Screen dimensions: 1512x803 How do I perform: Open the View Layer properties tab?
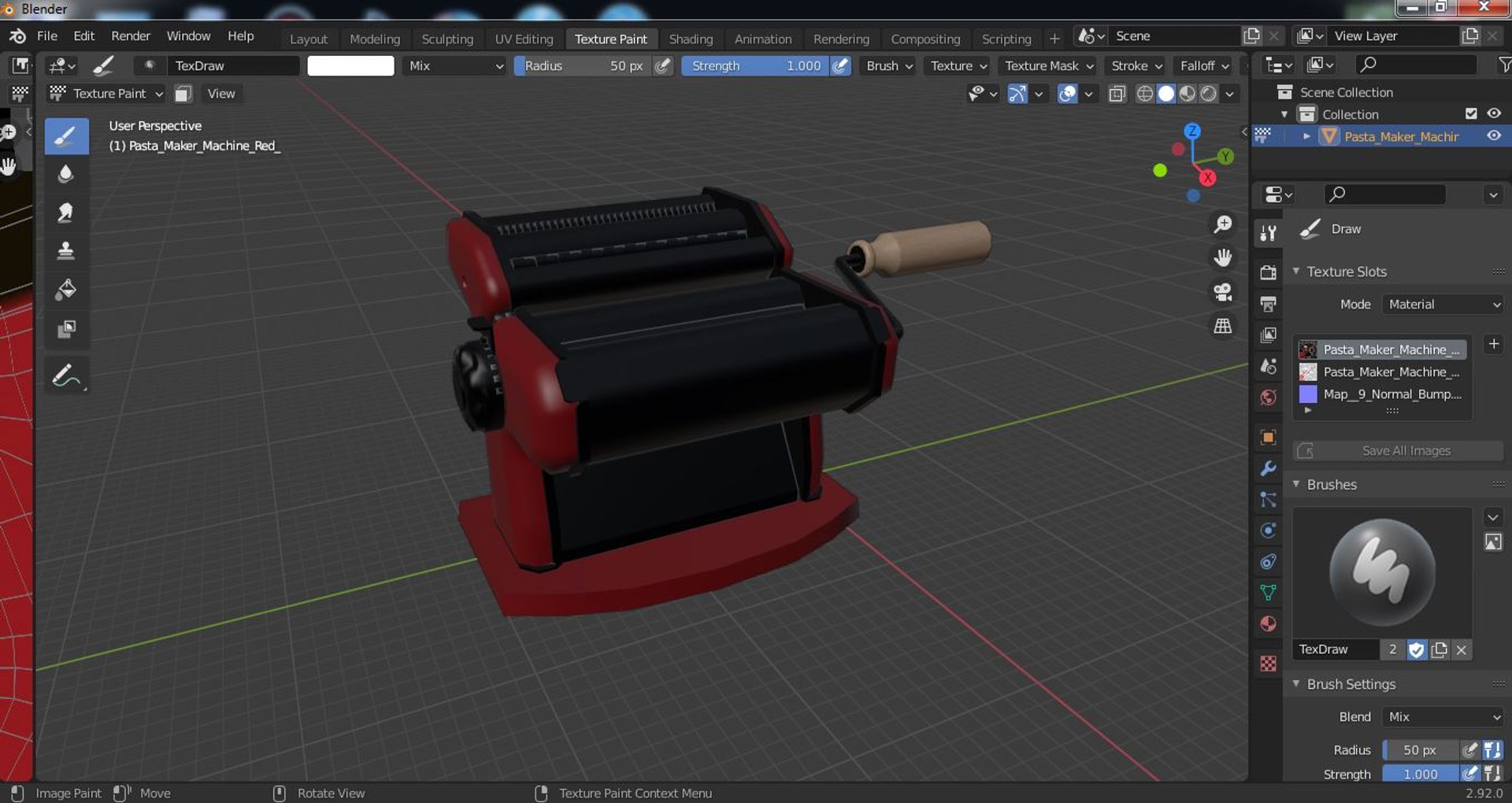click(1268, 335)
